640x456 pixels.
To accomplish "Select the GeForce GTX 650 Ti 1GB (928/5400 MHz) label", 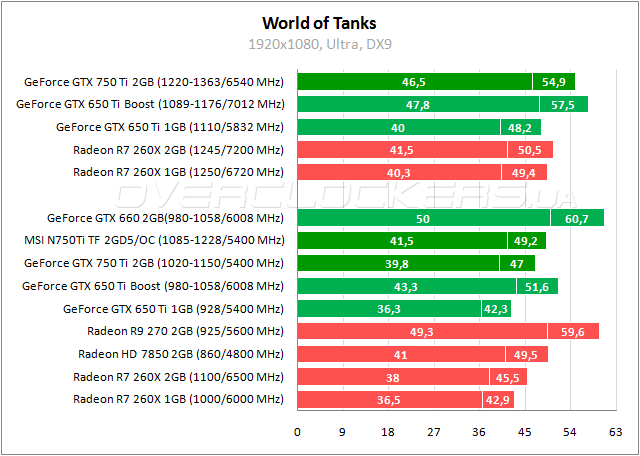I will click(173, 309).
